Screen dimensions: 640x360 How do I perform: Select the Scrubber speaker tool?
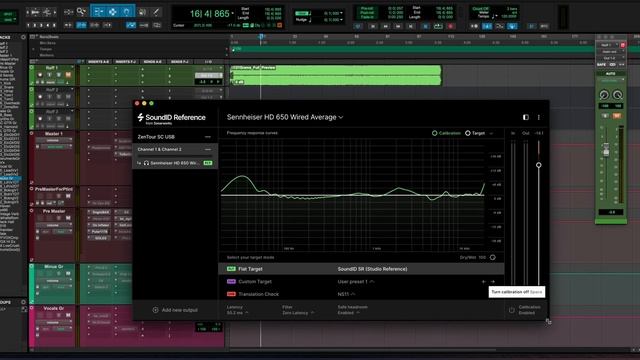point(142,12)
